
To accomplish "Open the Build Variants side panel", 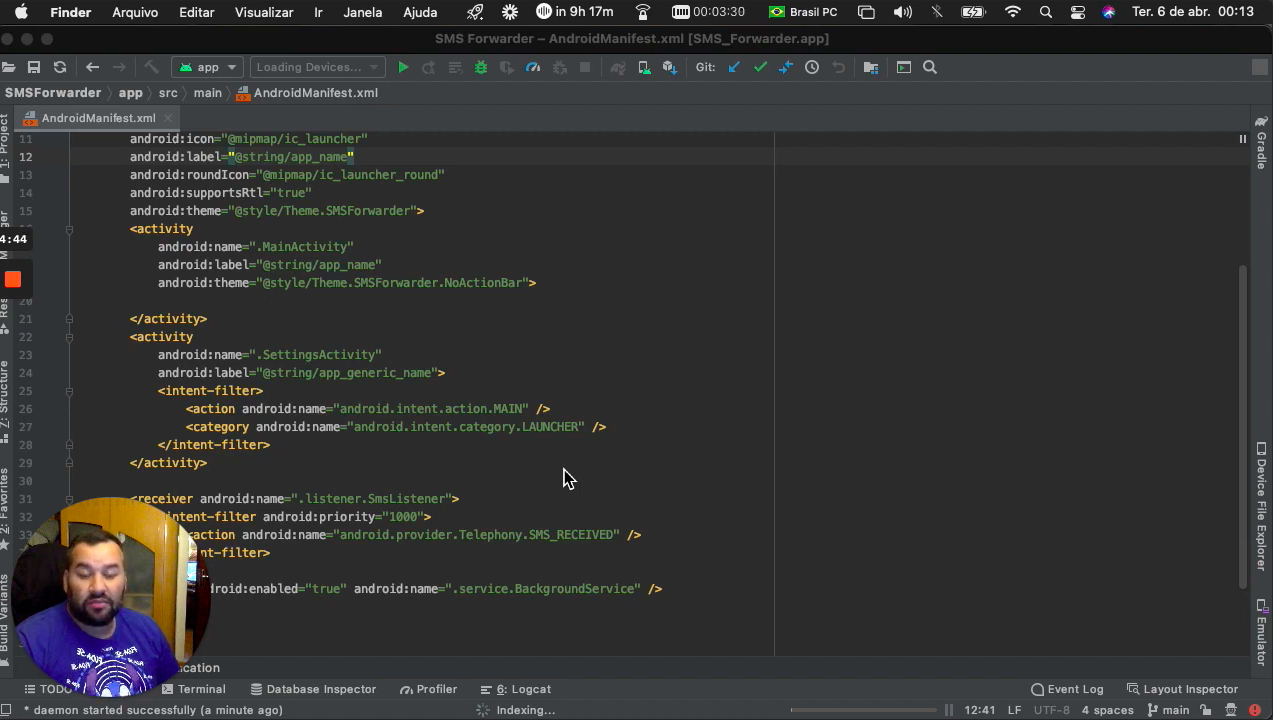I will pos(5,620).
